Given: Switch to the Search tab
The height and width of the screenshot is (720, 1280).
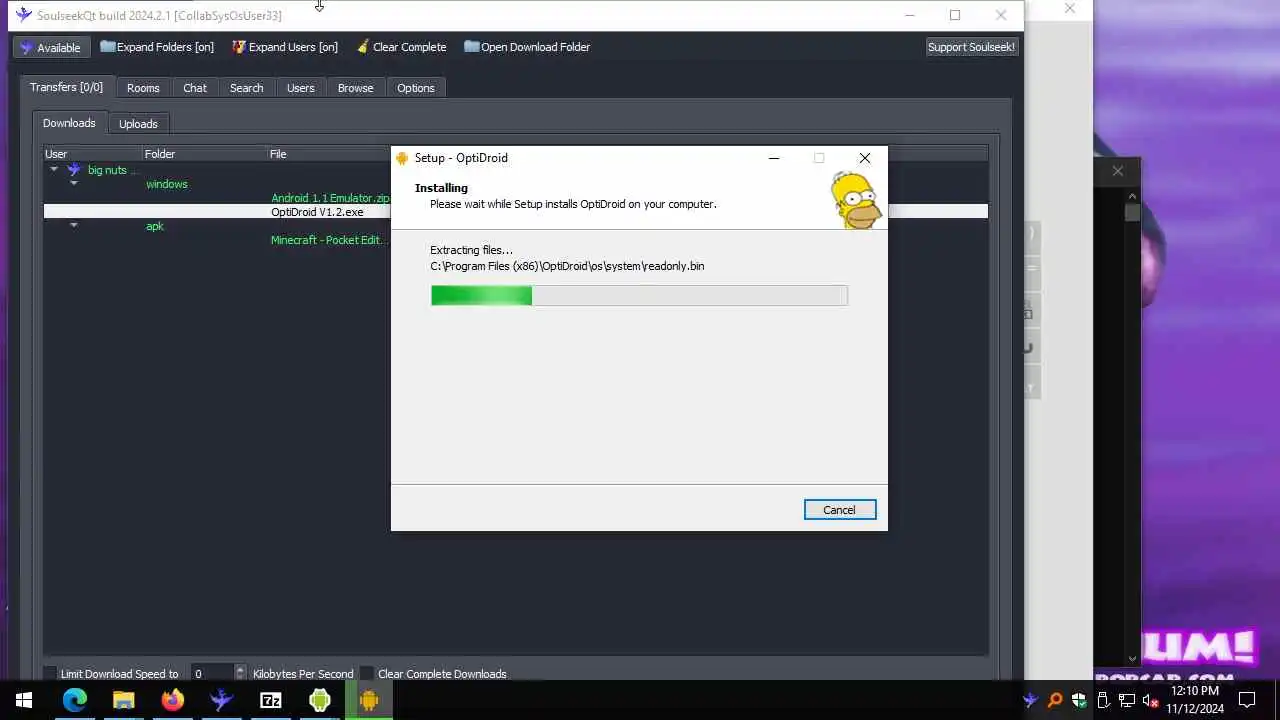Looking at the screenshot, I should (246, 88).
